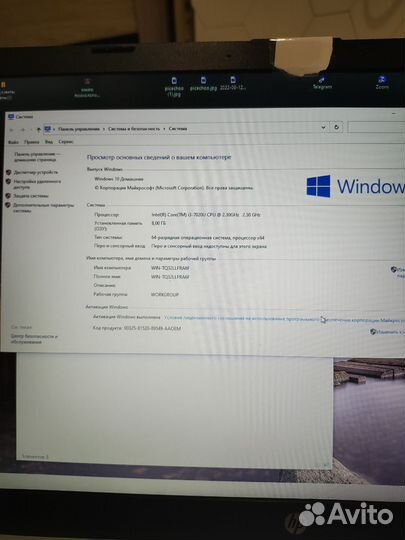Open Дополнительные параметры системы link
The height and width of the screenshot is (540, 405).
tap(43, 208)
